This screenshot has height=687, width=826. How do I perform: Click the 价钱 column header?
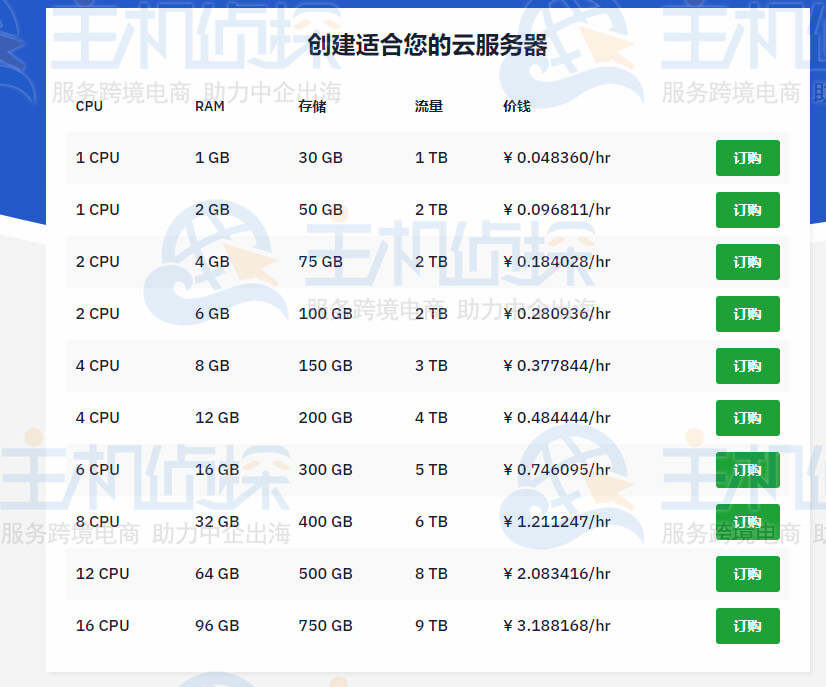517,106
